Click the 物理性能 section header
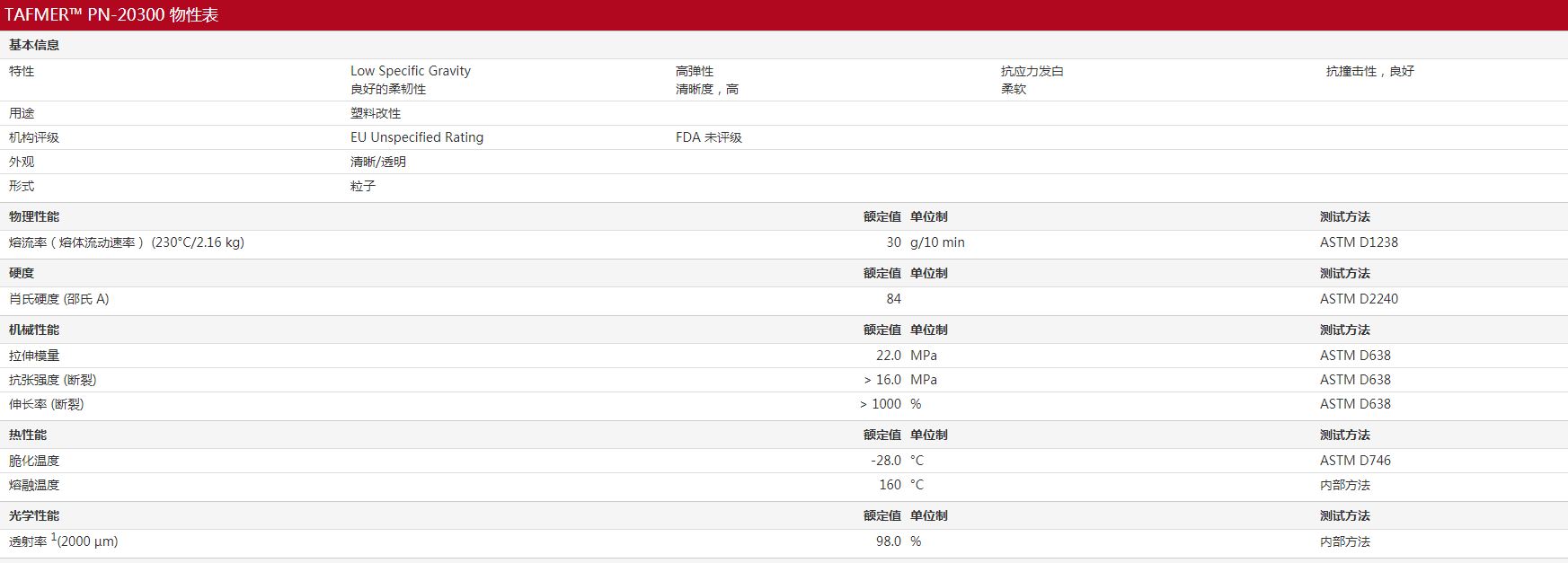1568x563 pixels. click(x=34, y=216)
